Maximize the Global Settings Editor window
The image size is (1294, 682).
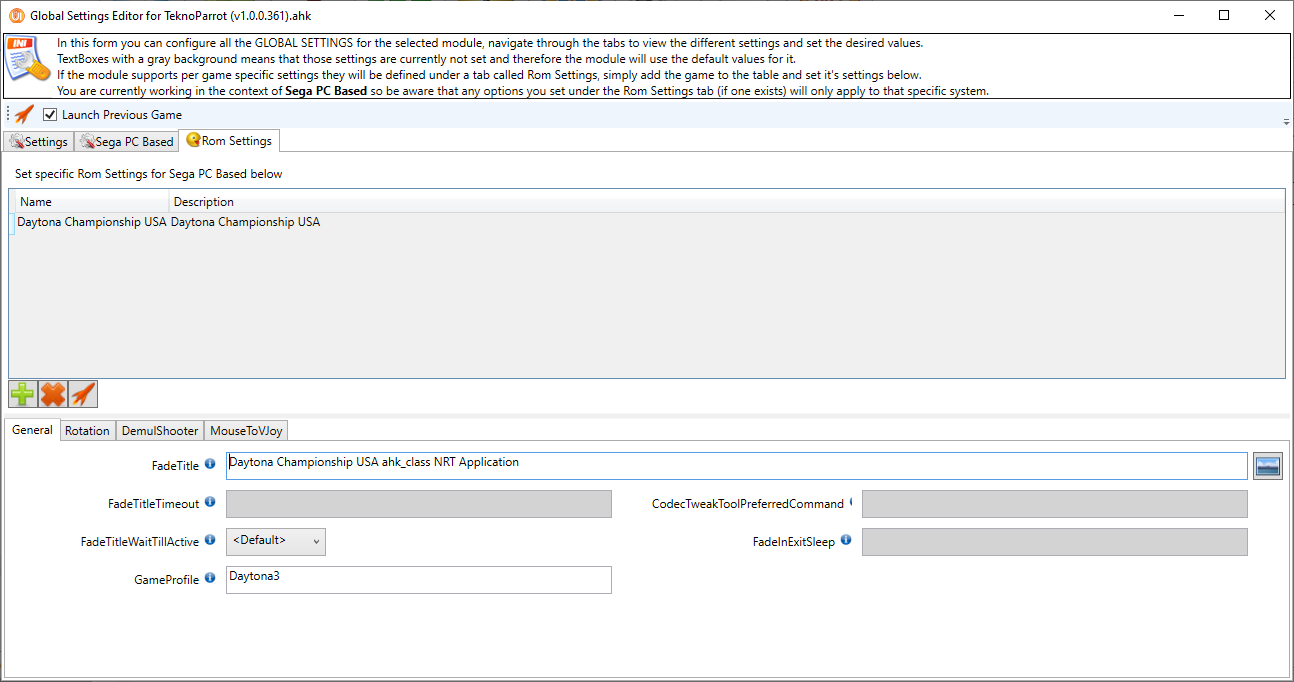coord(1224,15)
